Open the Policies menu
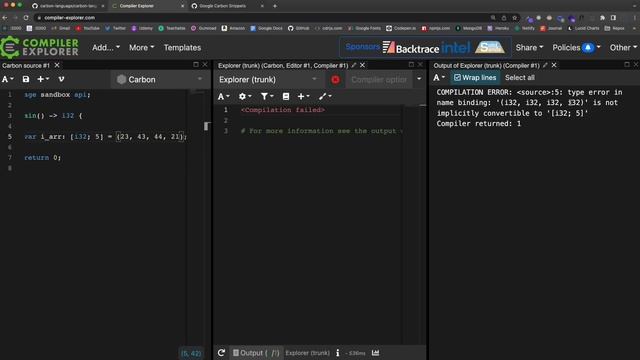Image resolution: width=640 pixels, height=360 pixels. (576, 48)
